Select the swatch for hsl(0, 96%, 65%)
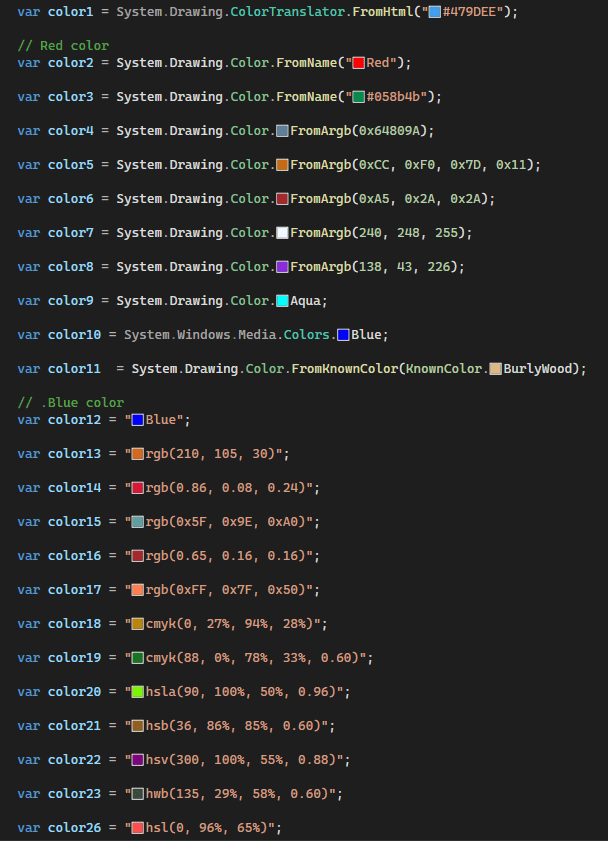608x841 pixels. coord(138,828)
